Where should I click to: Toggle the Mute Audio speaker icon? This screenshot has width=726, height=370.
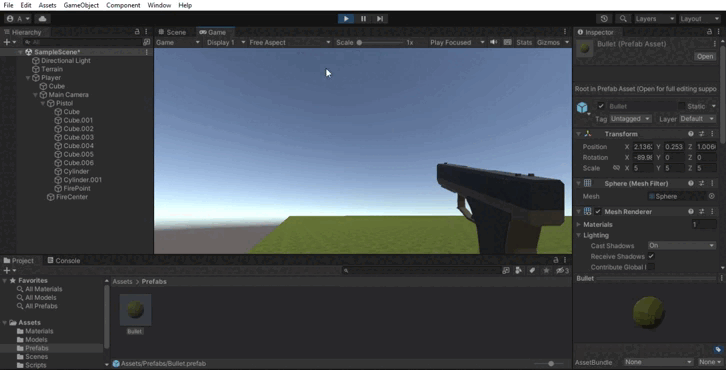coord(494,42)
